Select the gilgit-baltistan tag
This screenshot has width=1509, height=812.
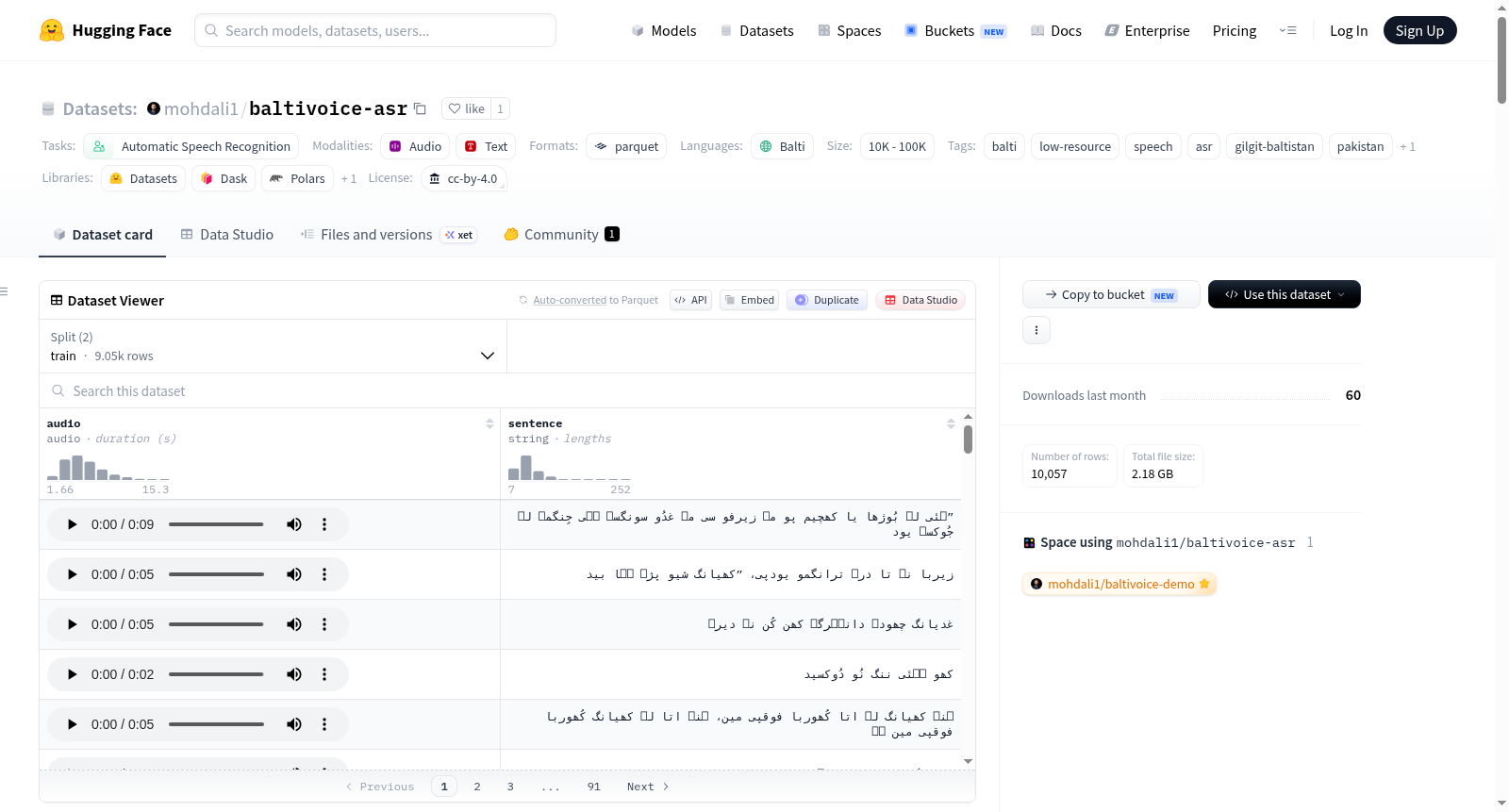click(x=1274, y=146)
